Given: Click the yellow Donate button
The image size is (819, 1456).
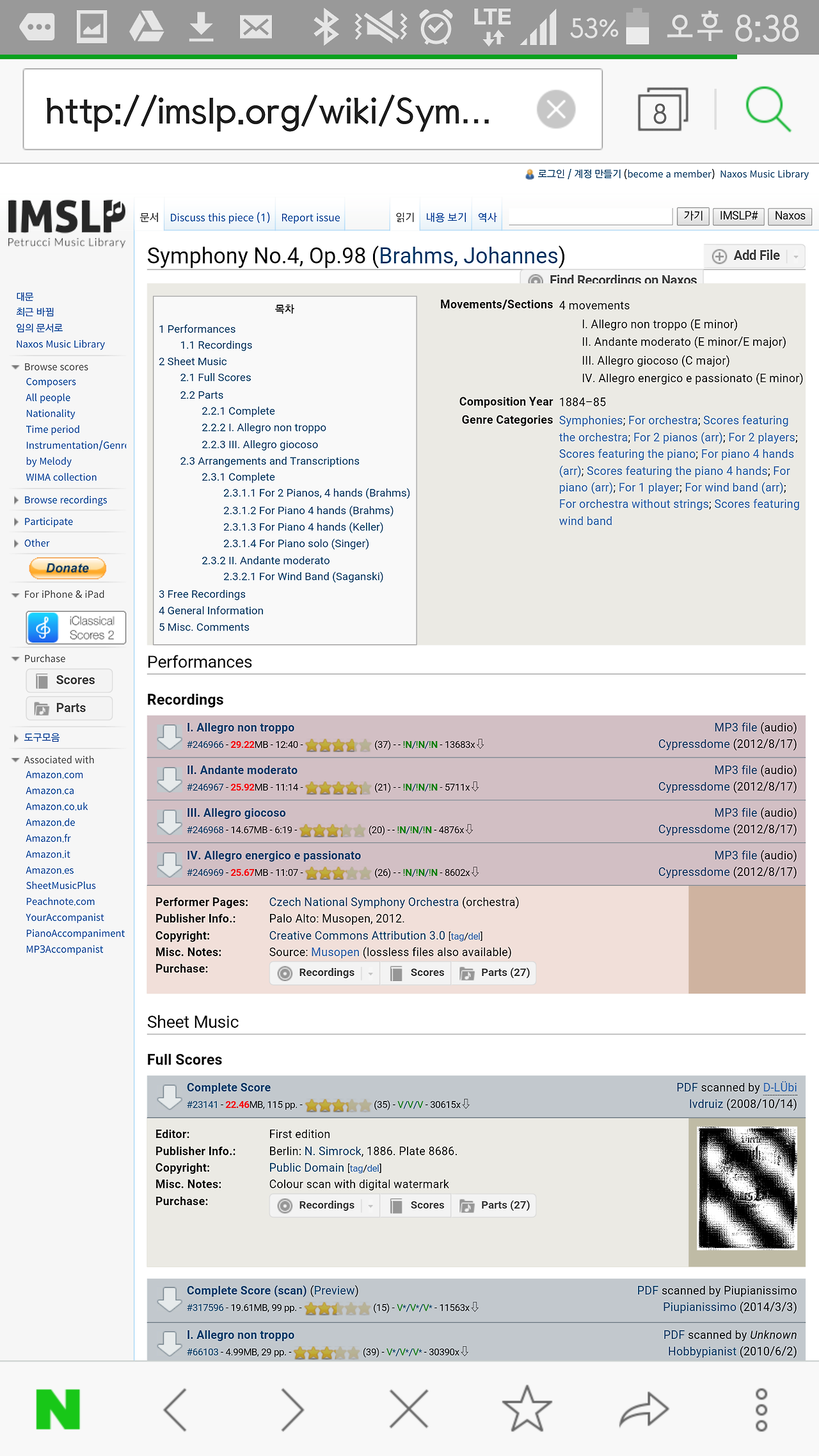Looking at the screenshot, I should [x=67, y=568].
